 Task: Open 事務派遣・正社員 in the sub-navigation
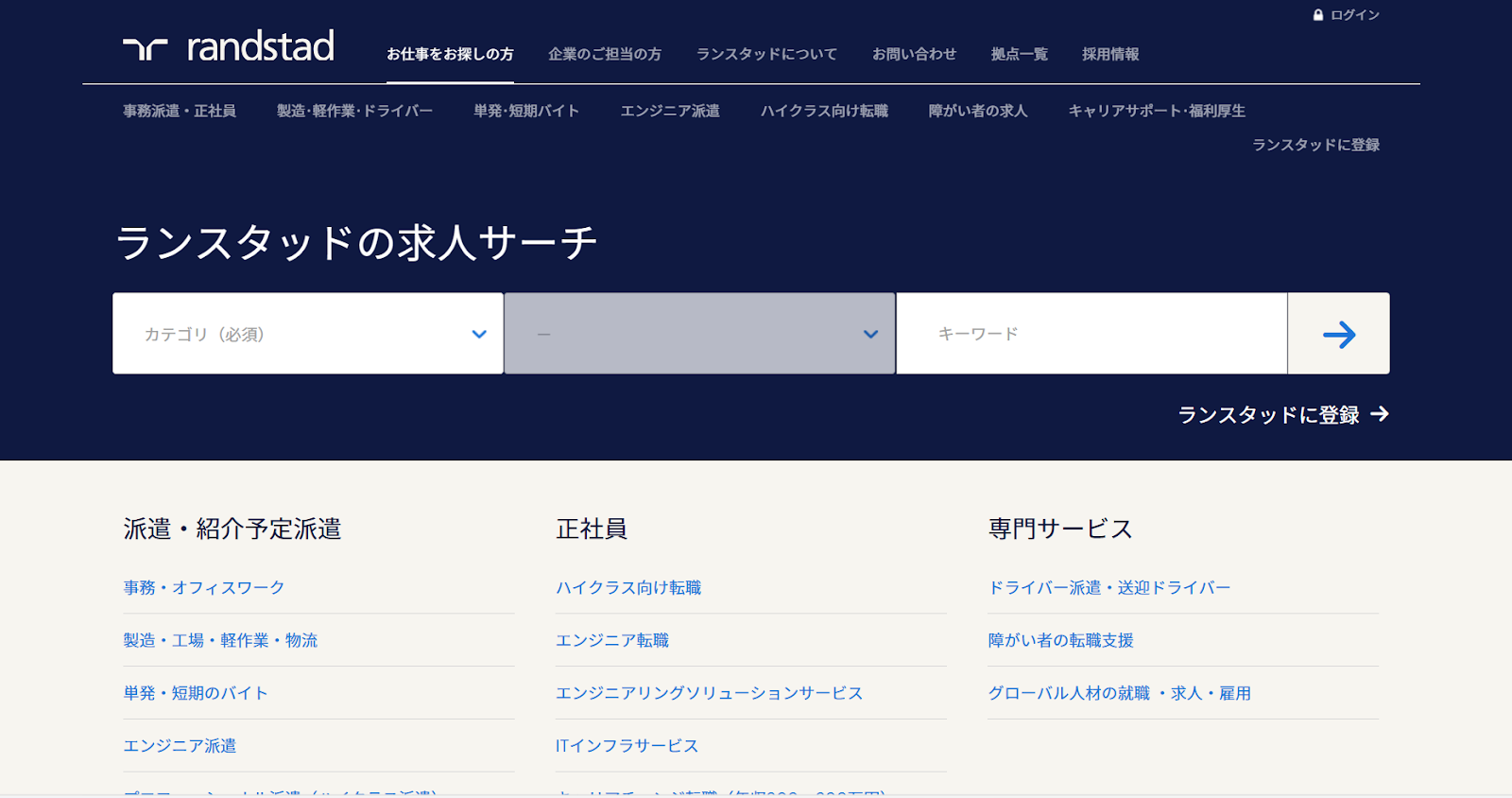tap(180, 111)
